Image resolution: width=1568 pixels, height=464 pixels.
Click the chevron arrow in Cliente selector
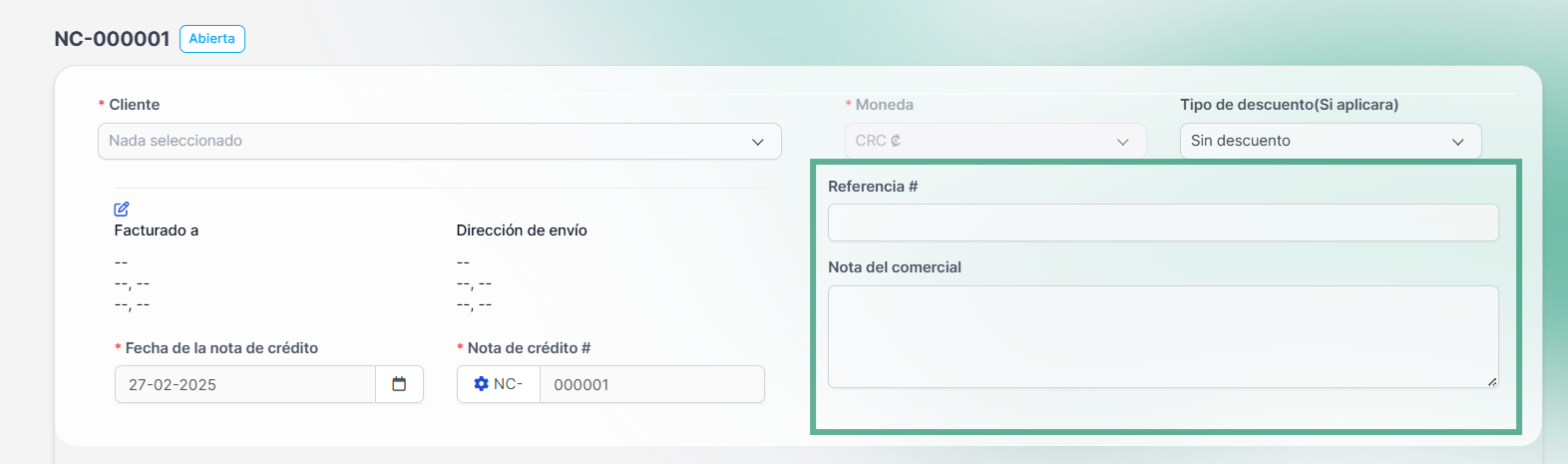pyautogui.click(x=758, y=142)
